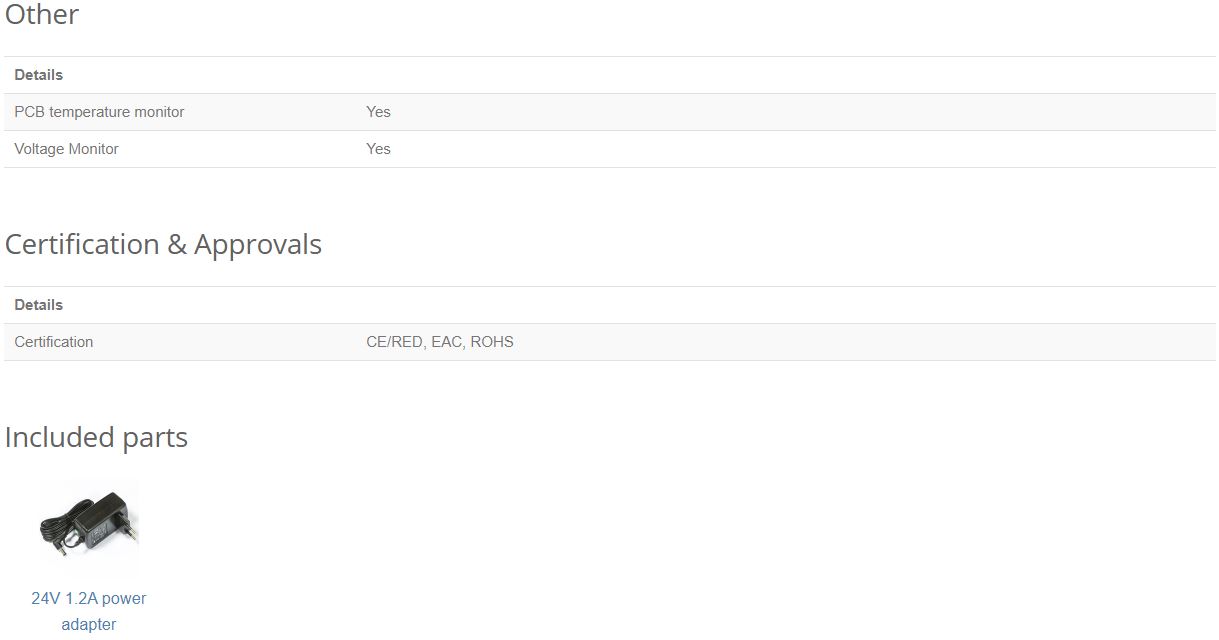Viewport: 1219px width, 640px height.
Task: Select the Other section heading
Action: tap(42, 15)
